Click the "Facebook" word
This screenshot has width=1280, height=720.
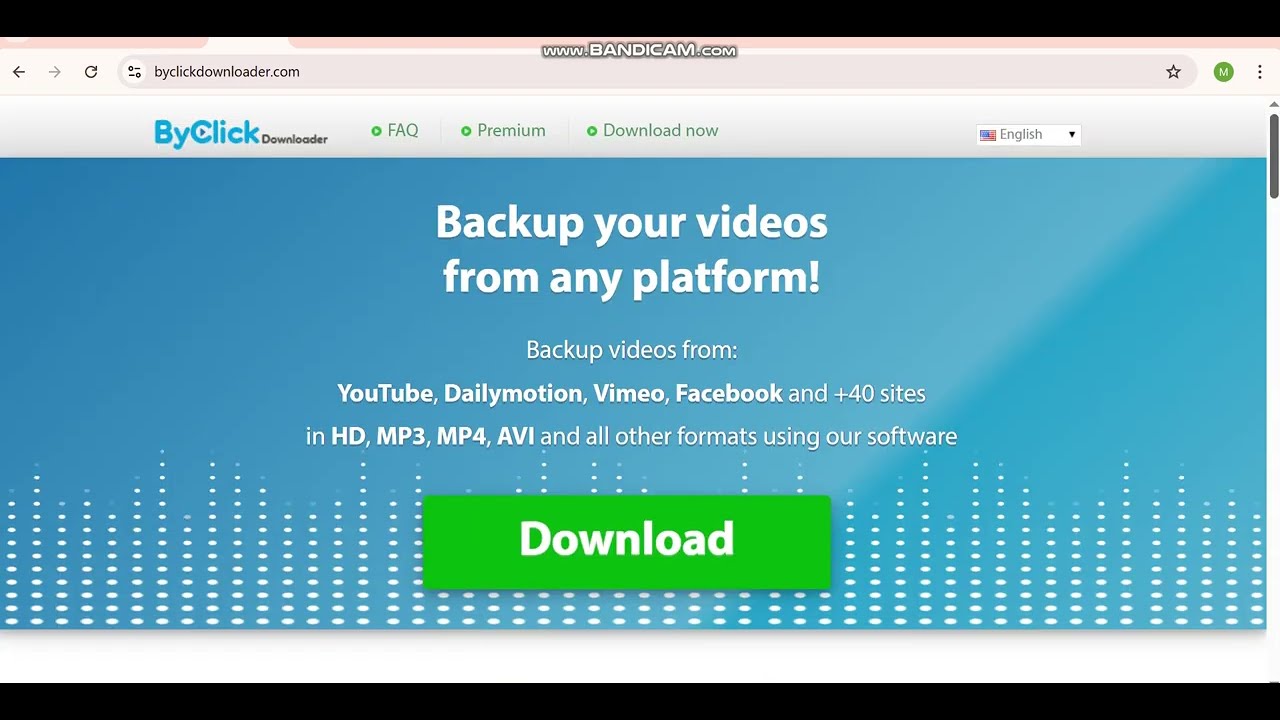click(x=729, y=394)
